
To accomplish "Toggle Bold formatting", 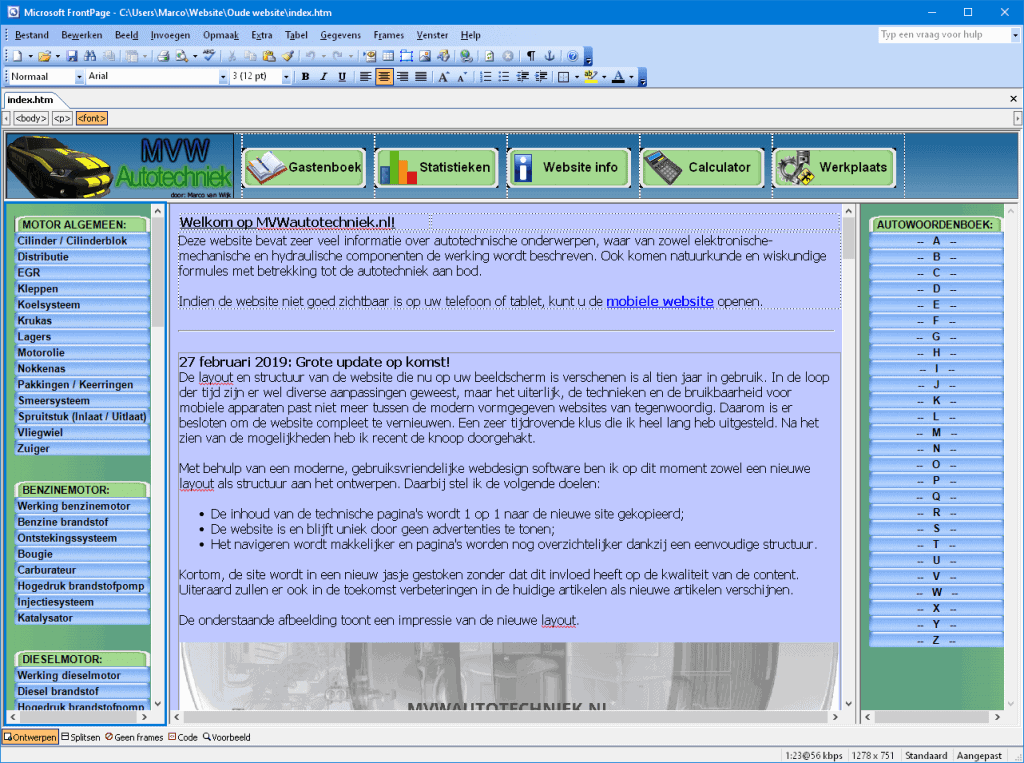I will 305,77.
